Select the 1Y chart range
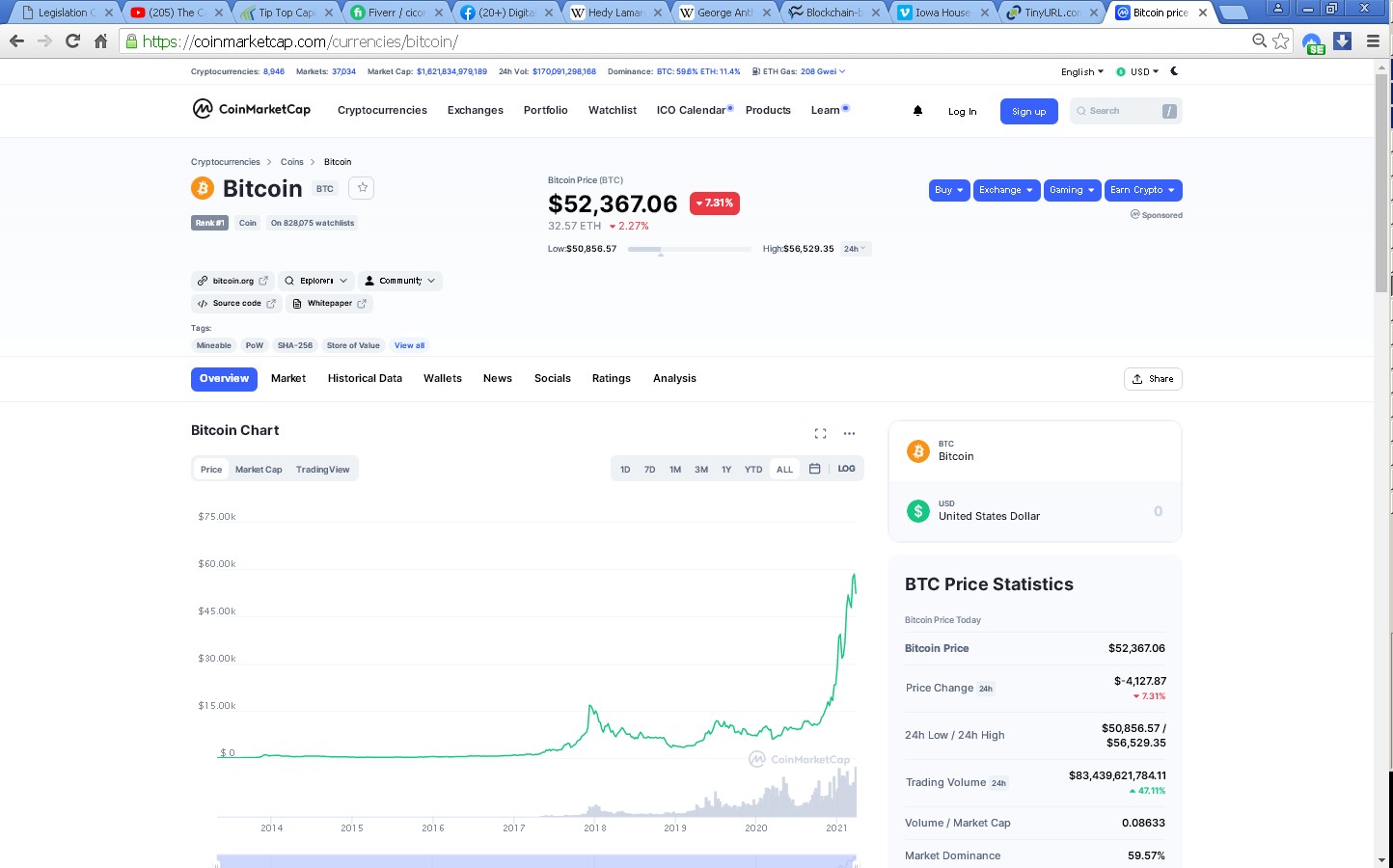 (726, 470)
